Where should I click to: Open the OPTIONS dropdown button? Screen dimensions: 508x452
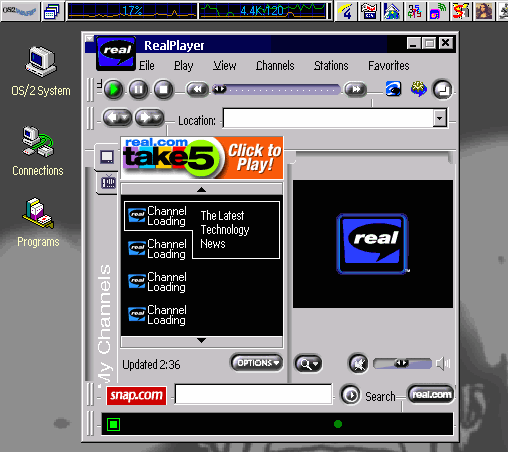click(x=256, y=363)
